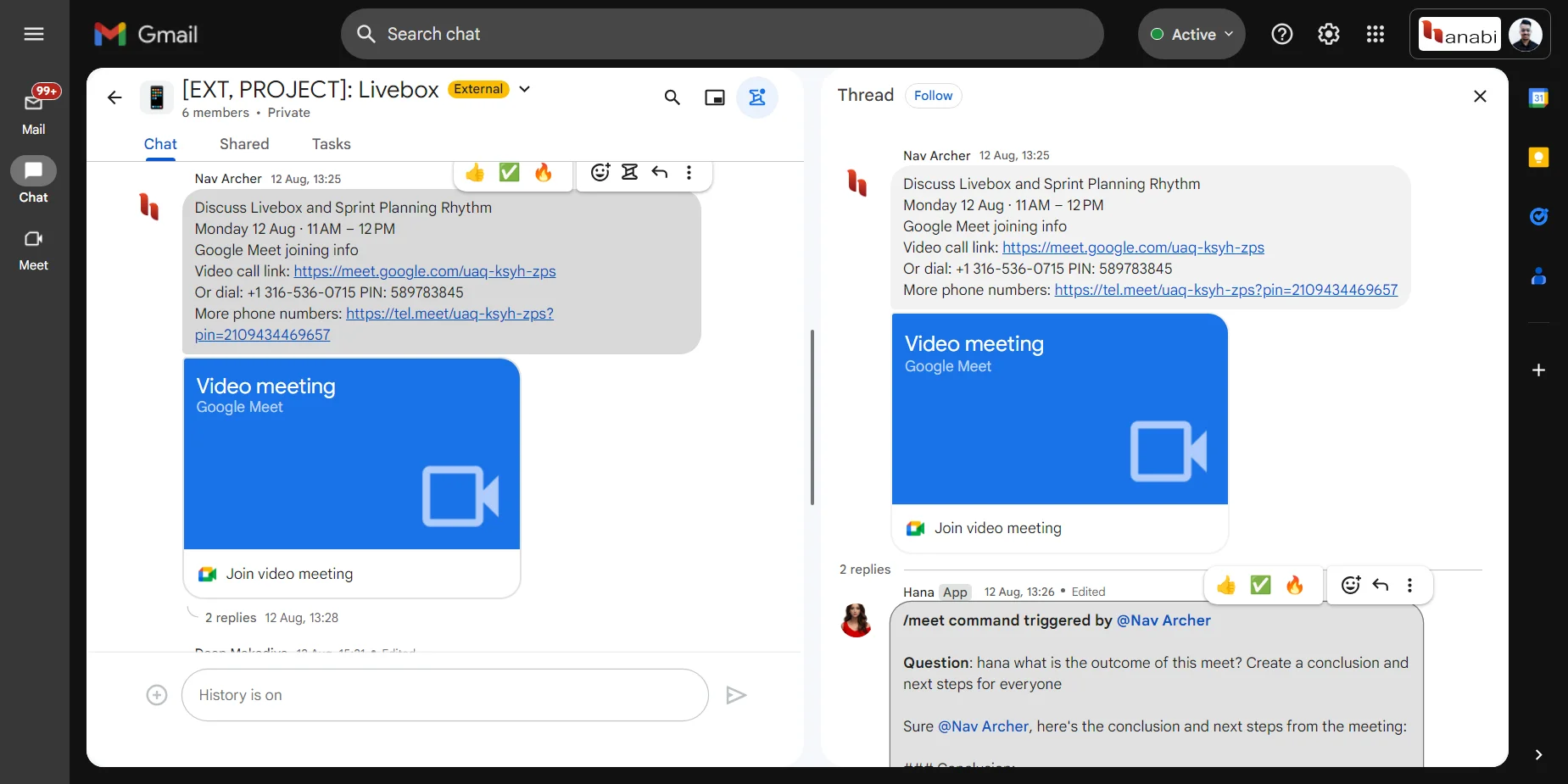Click the @Nav Archer mention in heading
This screenshot has height=784, width=1568.
click(x=1163, y=620)
